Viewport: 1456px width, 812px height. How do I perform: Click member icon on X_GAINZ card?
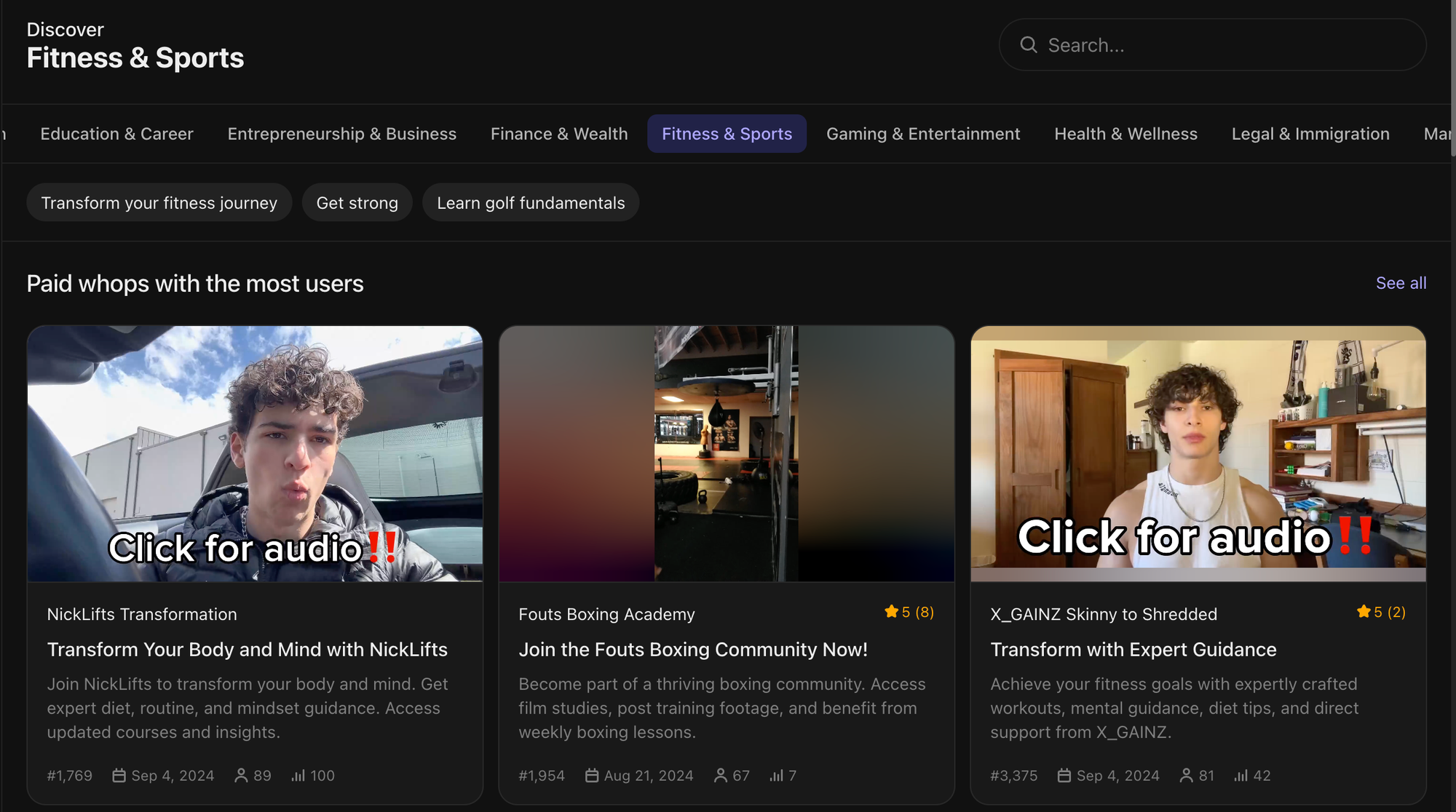(1186, 776)
